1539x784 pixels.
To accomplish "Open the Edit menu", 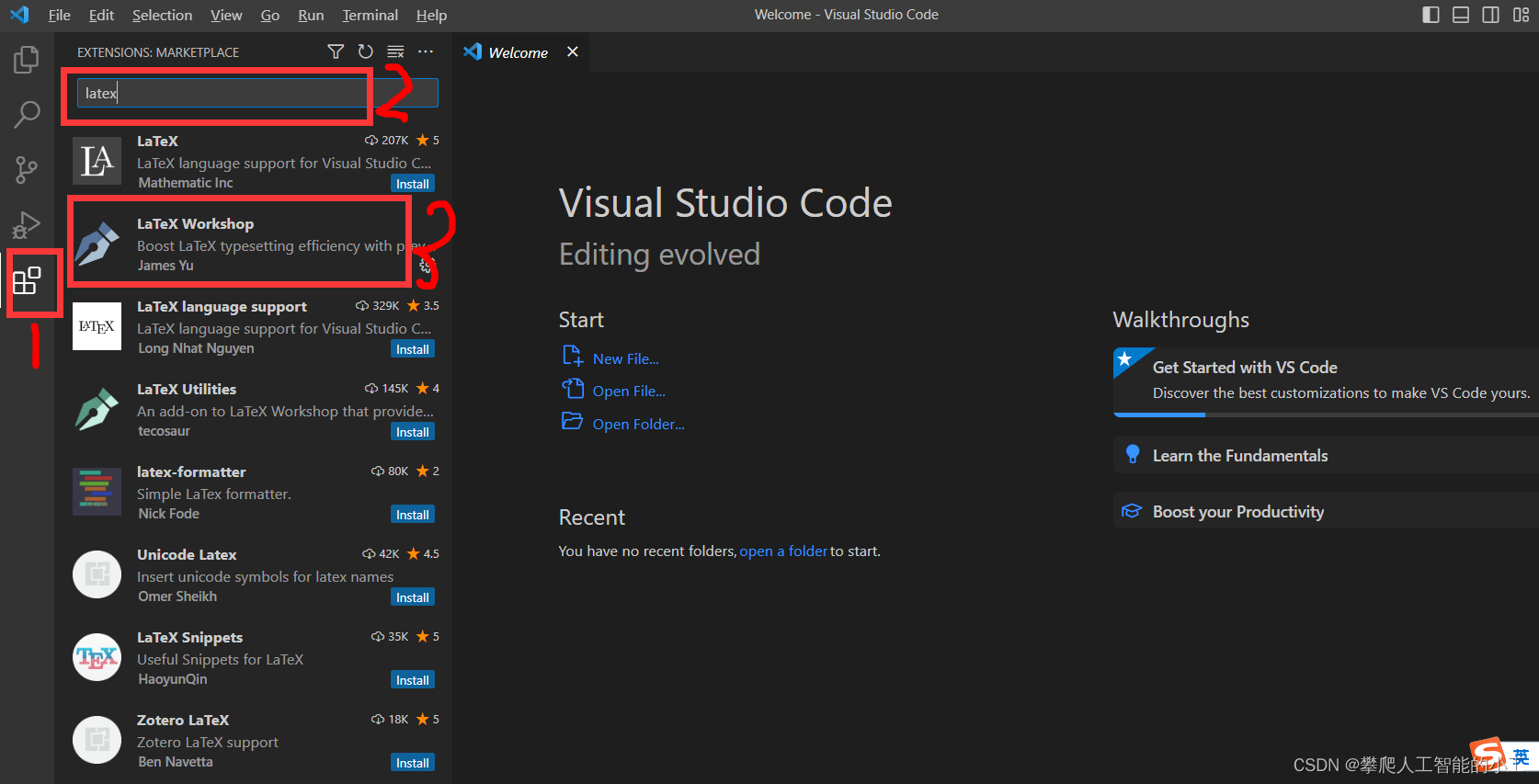I will coord(101,15).
